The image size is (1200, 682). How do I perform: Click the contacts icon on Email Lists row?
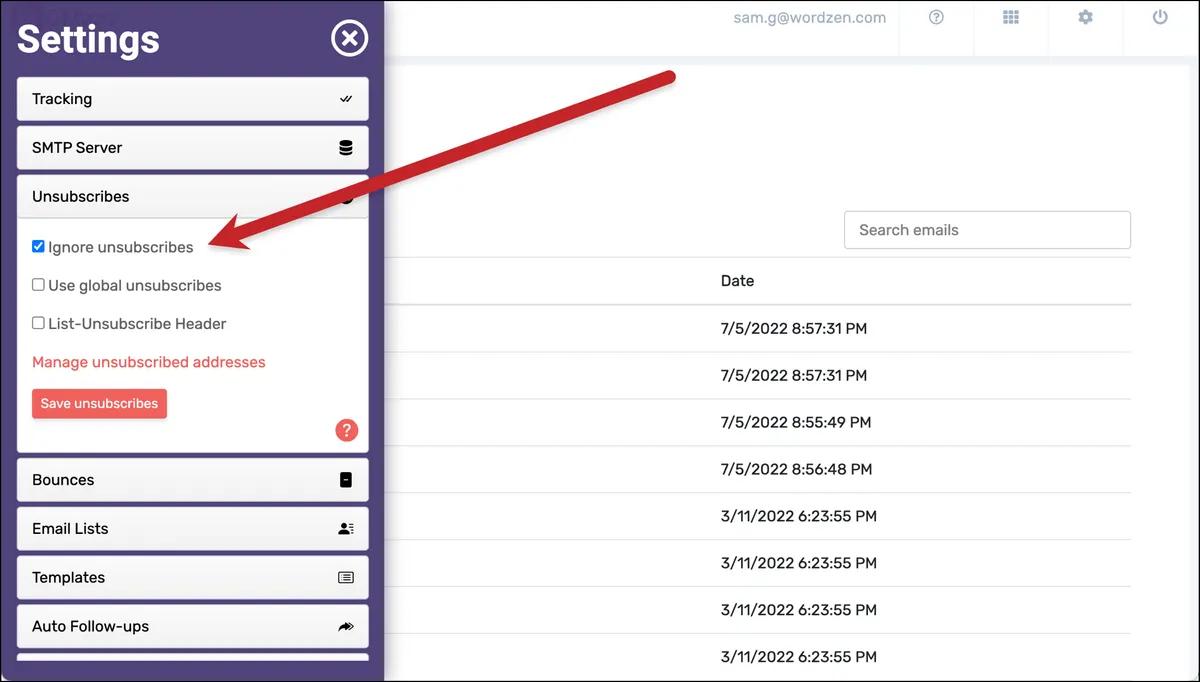coord(346,529)
